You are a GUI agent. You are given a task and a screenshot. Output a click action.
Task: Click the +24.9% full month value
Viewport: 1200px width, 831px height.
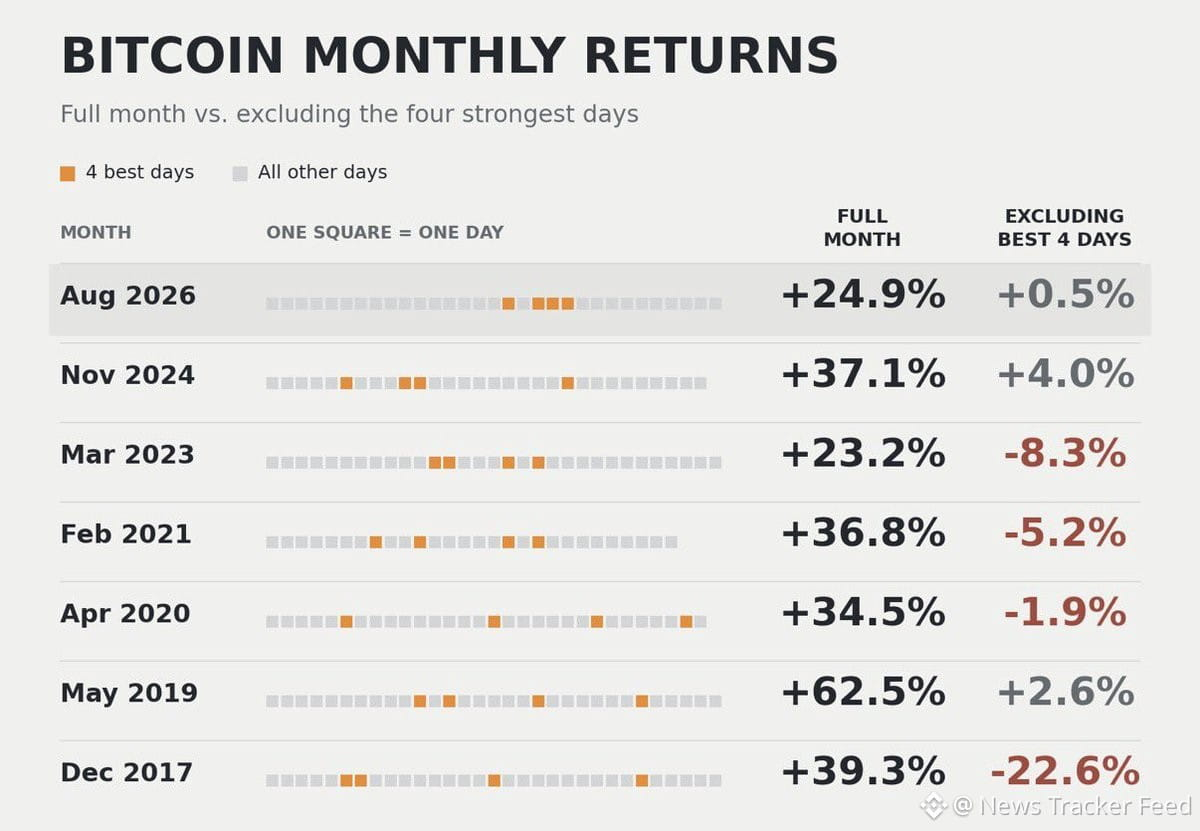(863, 295)
